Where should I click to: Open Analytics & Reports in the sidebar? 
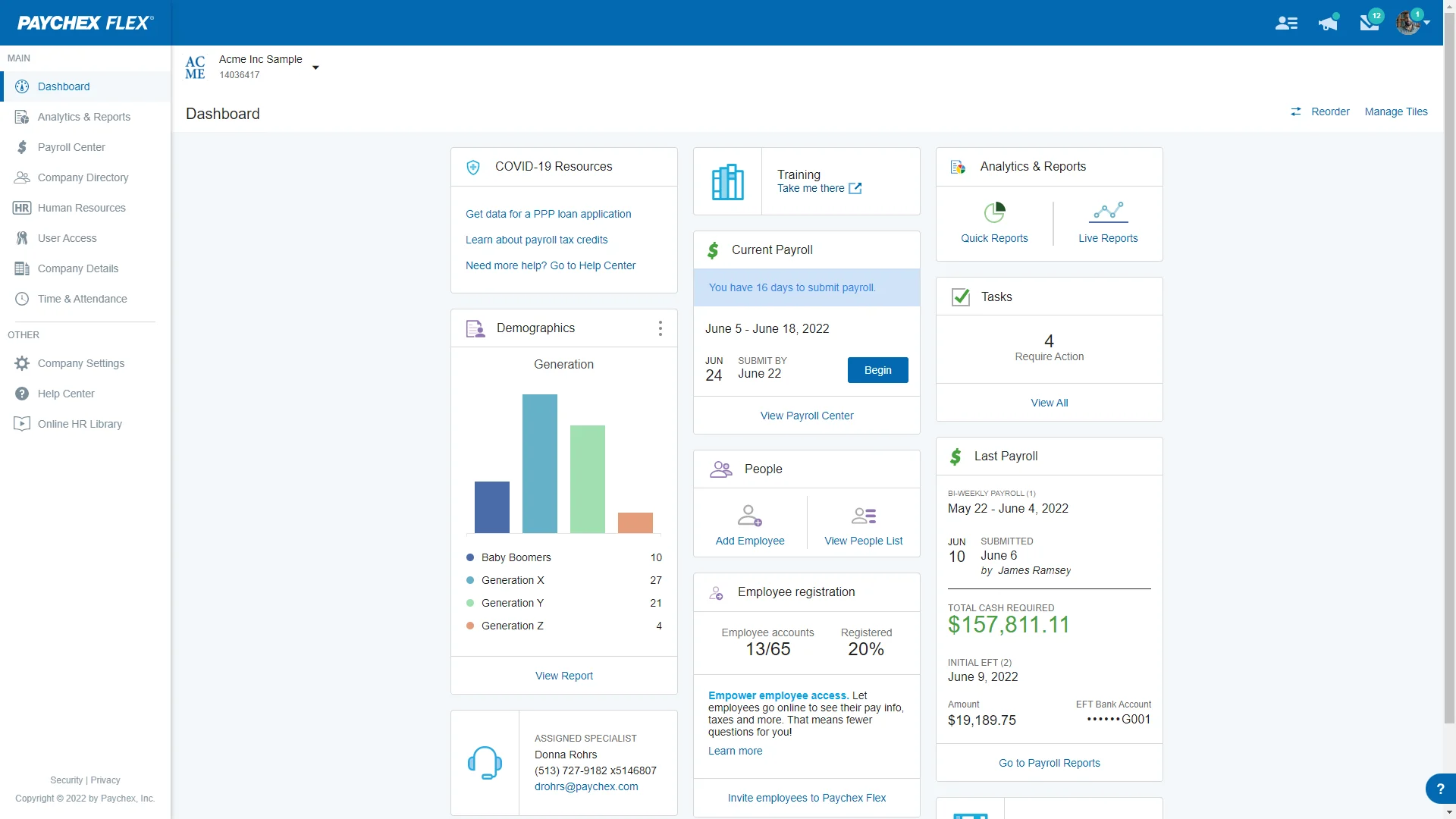click(85, 117)
